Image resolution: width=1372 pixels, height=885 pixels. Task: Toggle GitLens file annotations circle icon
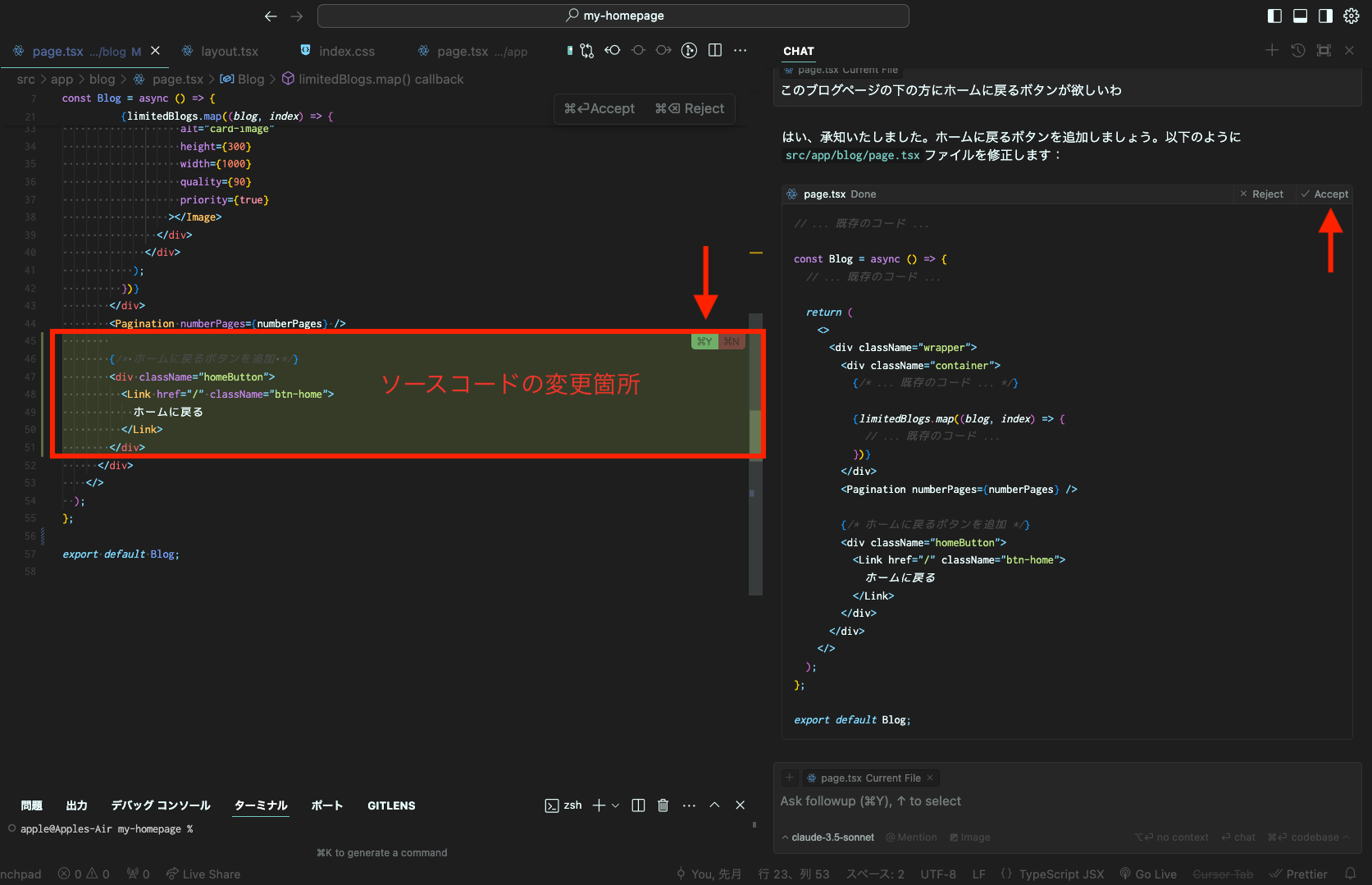click(638, 51)
